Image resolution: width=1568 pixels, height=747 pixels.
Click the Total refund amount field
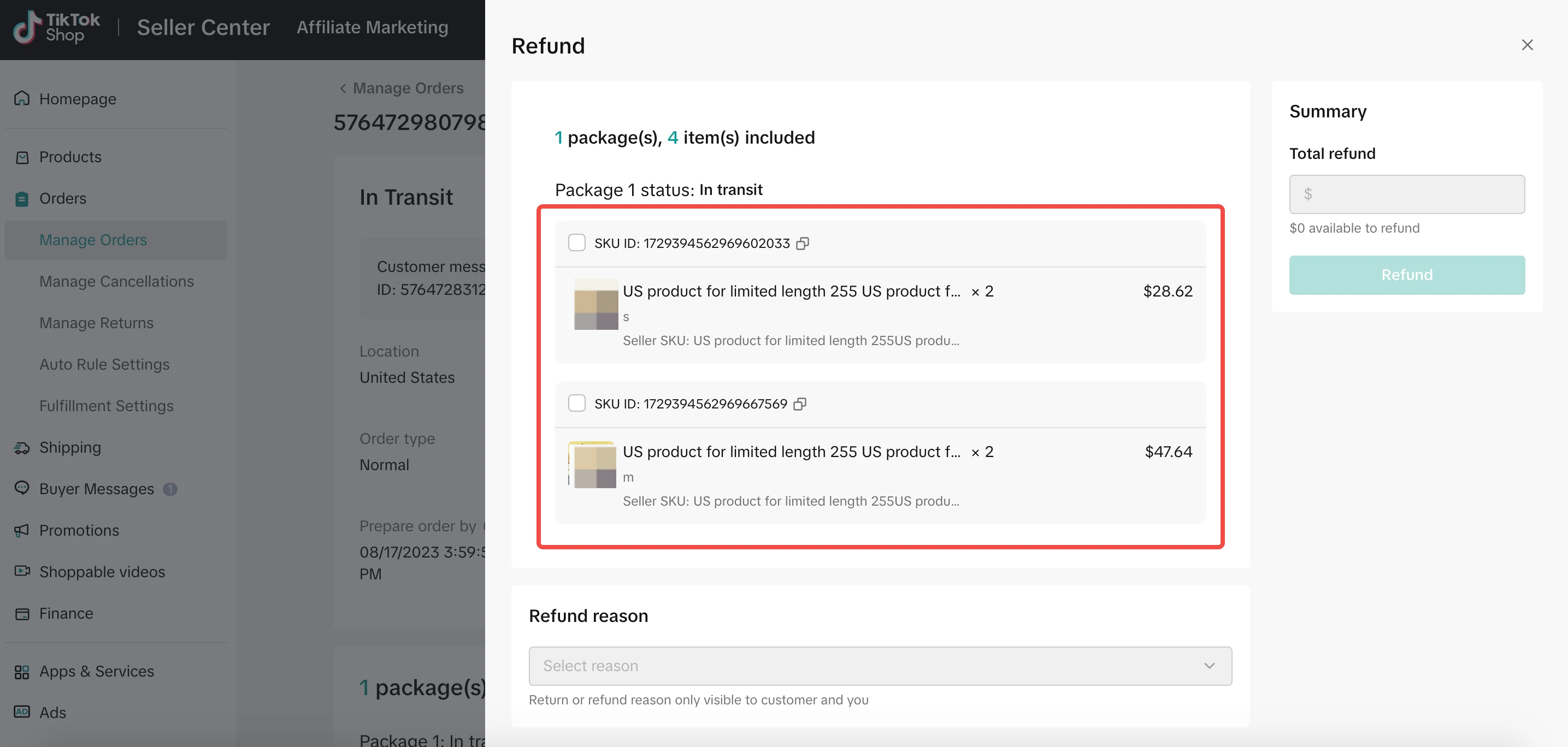coord(1406,194)
